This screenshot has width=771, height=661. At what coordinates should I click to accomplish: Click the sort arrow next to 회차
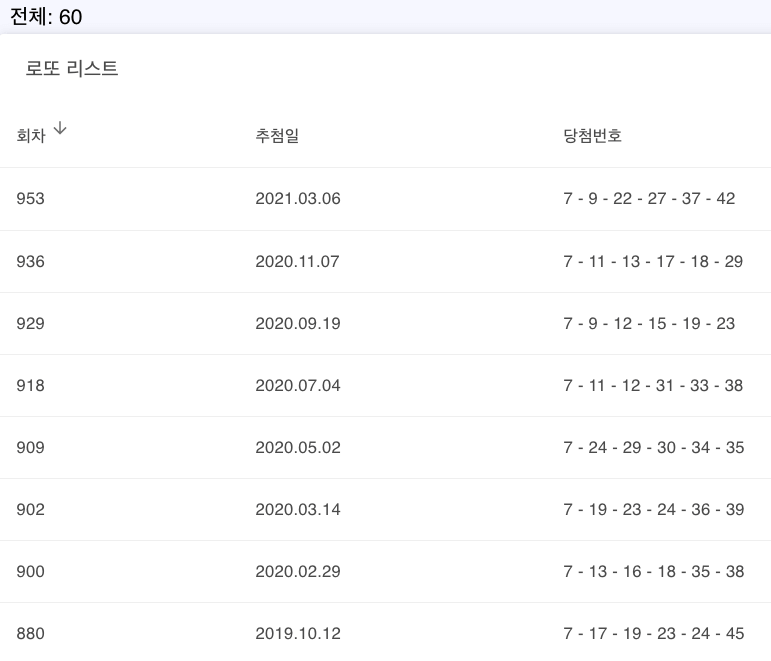click(60, 128)
